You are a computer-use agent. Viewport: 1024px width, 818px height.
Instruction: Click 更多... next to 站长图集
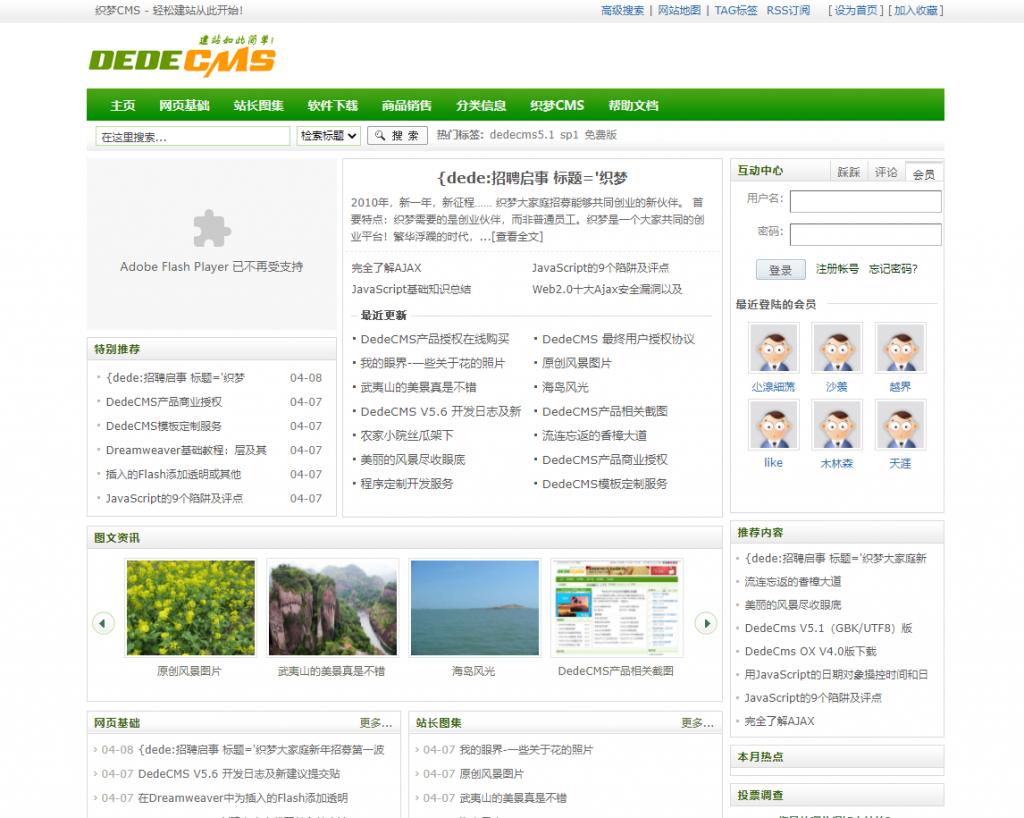(695, 723)
